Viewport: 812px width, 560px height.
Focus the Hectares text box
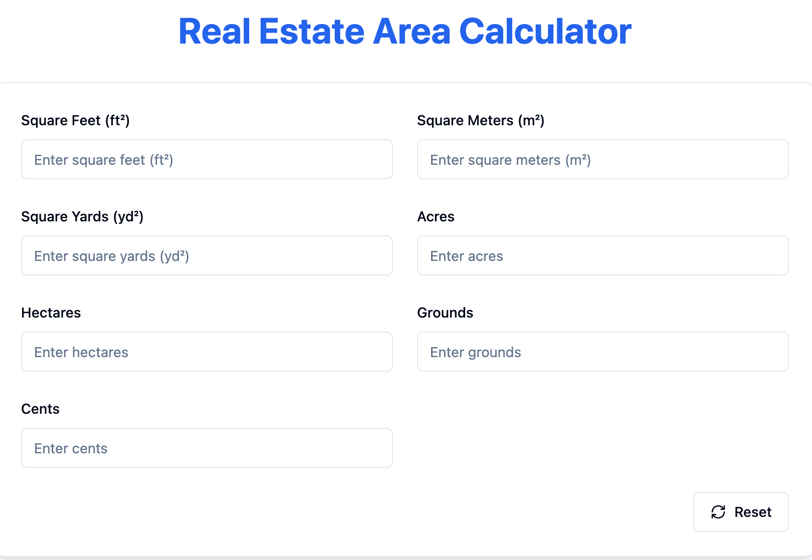[206, 352]
